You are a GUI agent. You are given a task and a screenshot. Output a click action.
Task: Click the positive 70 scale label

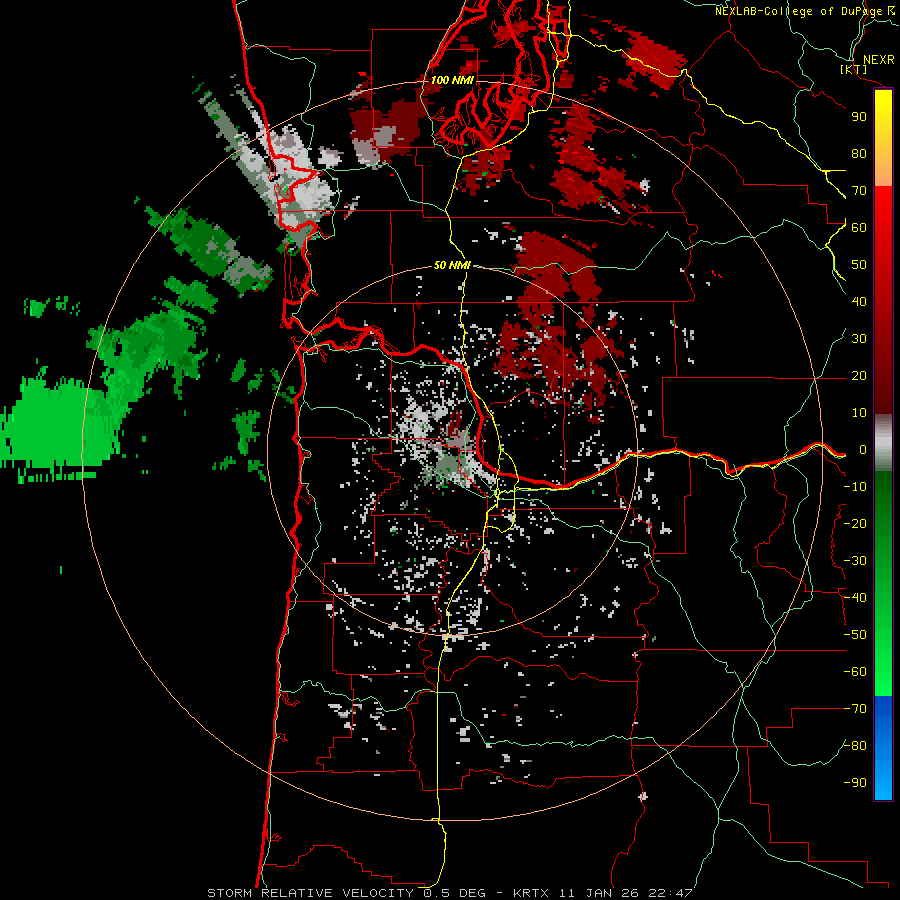[859, 191]
